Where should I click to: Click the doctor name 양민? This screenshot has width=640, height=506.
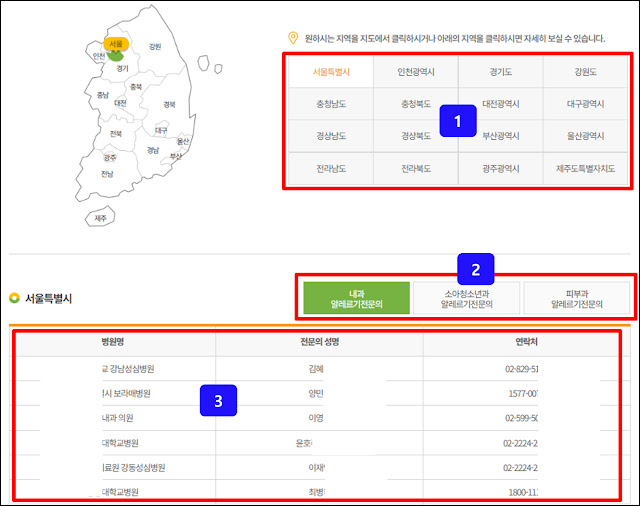316,393
